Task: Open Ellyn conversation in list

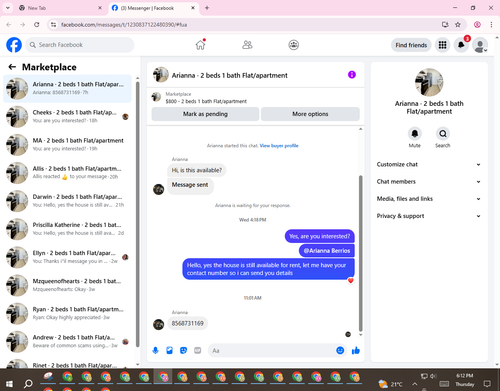Action: pyautogui.click(x=67, y=257)
